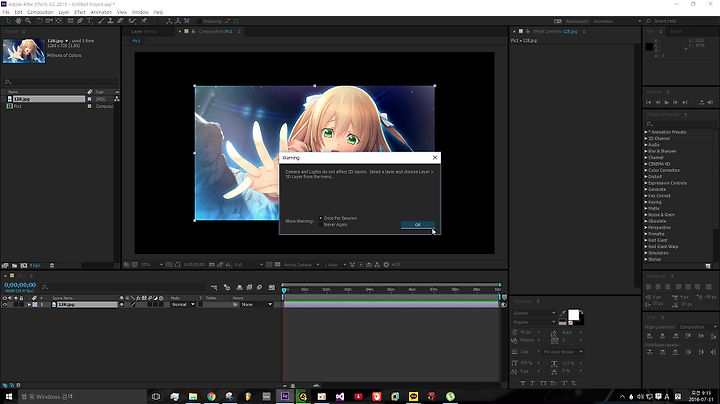Select the Clone Stamp tool
Image resolution: width=720 pixels, height=404 pixels.
click(110, 21)
